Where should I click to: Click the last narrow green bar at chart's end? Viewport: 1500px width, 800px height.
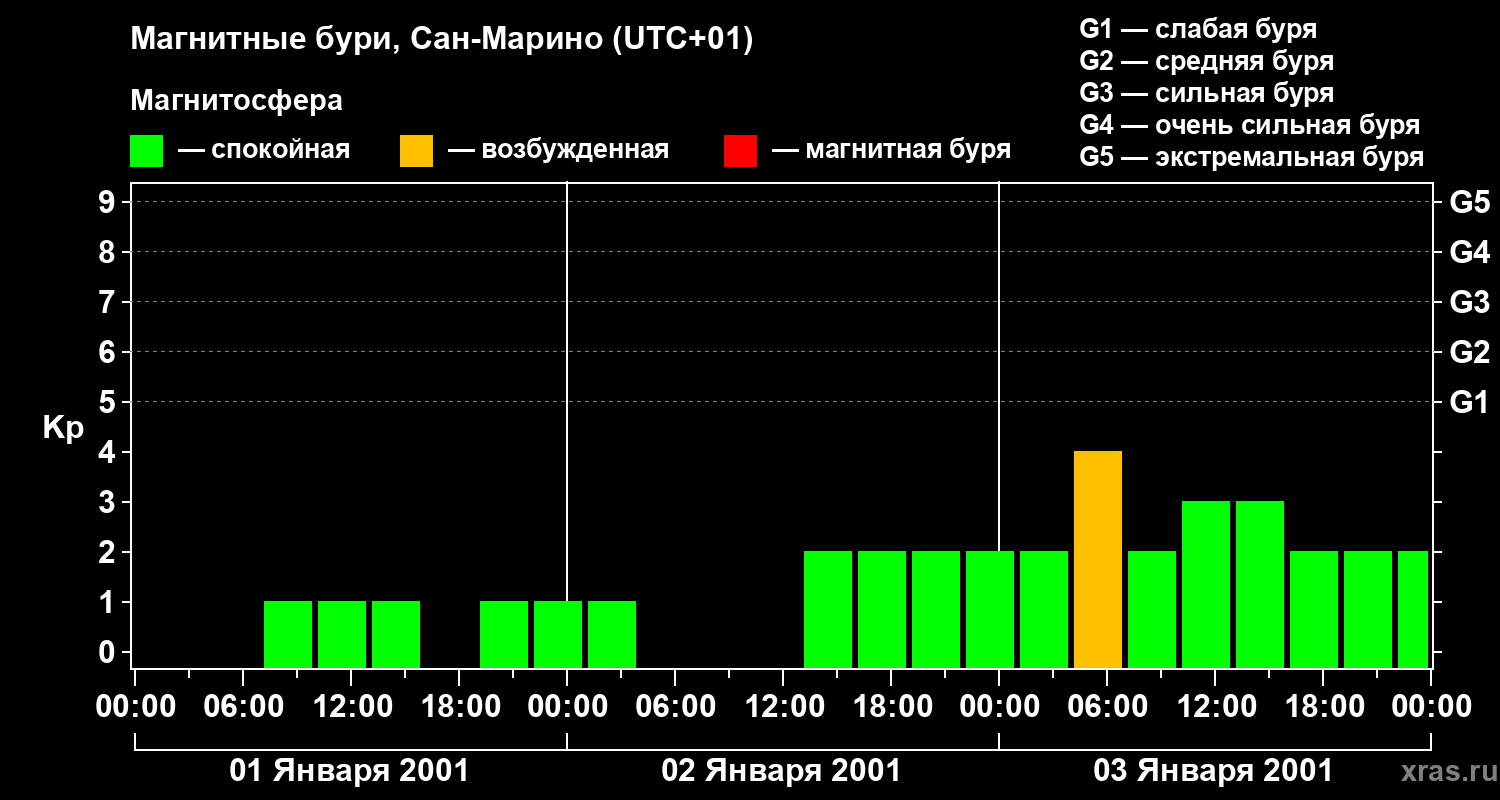point(1414,609)
